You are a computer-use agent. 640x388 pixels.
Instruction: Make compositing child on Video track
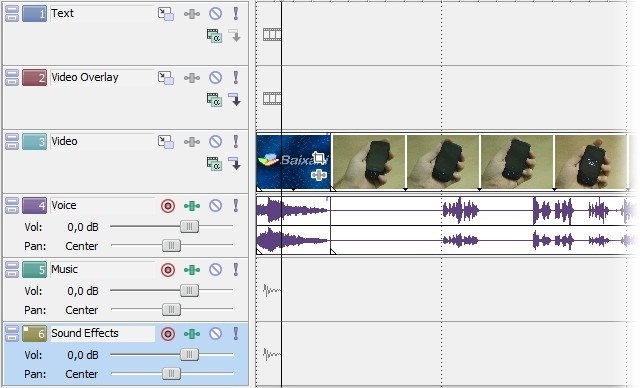(x=235, y=163)
